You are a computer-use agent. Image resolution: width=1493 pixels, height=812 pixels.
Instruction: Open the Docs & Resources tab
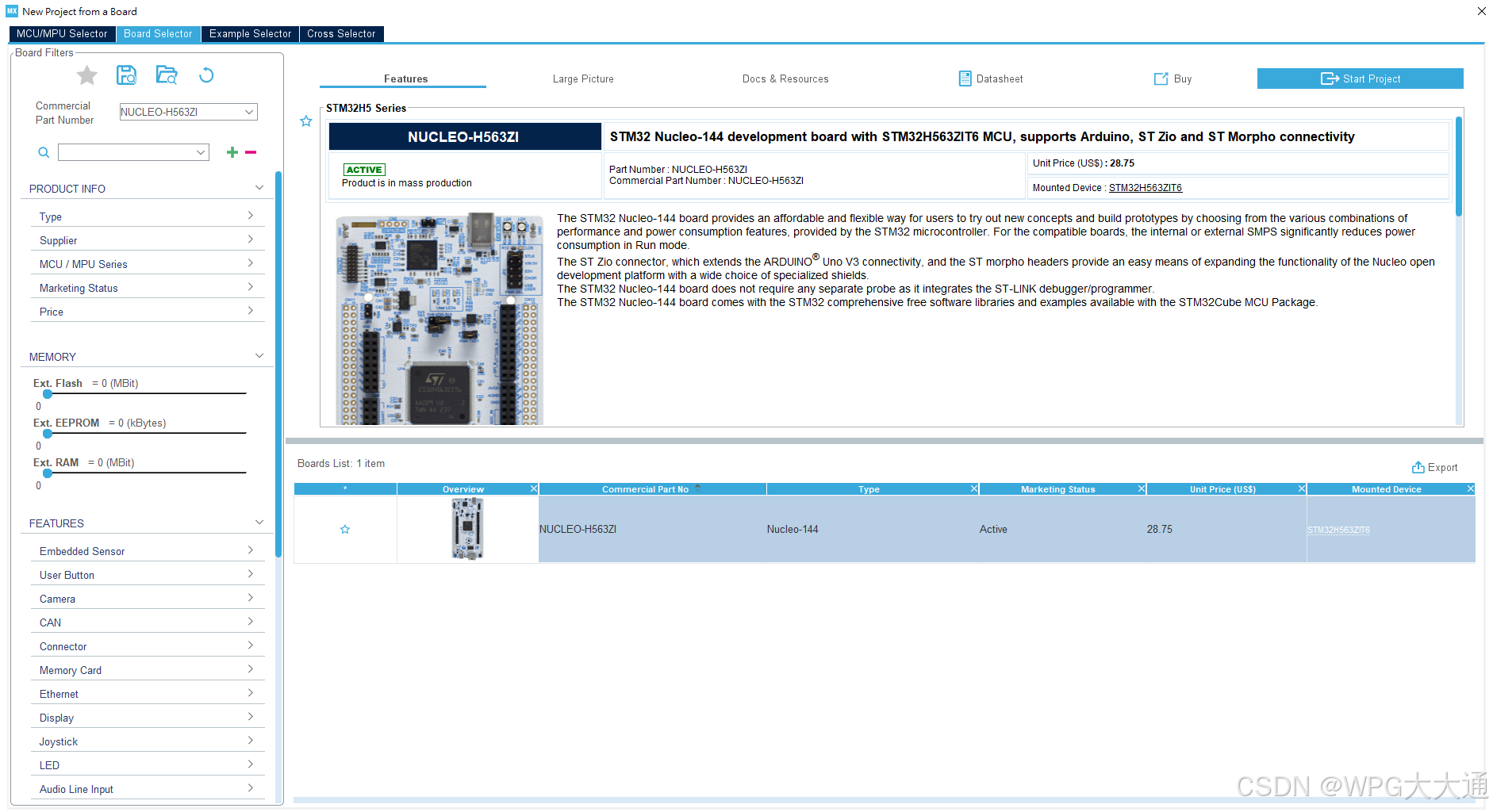[x=785, y=79]
